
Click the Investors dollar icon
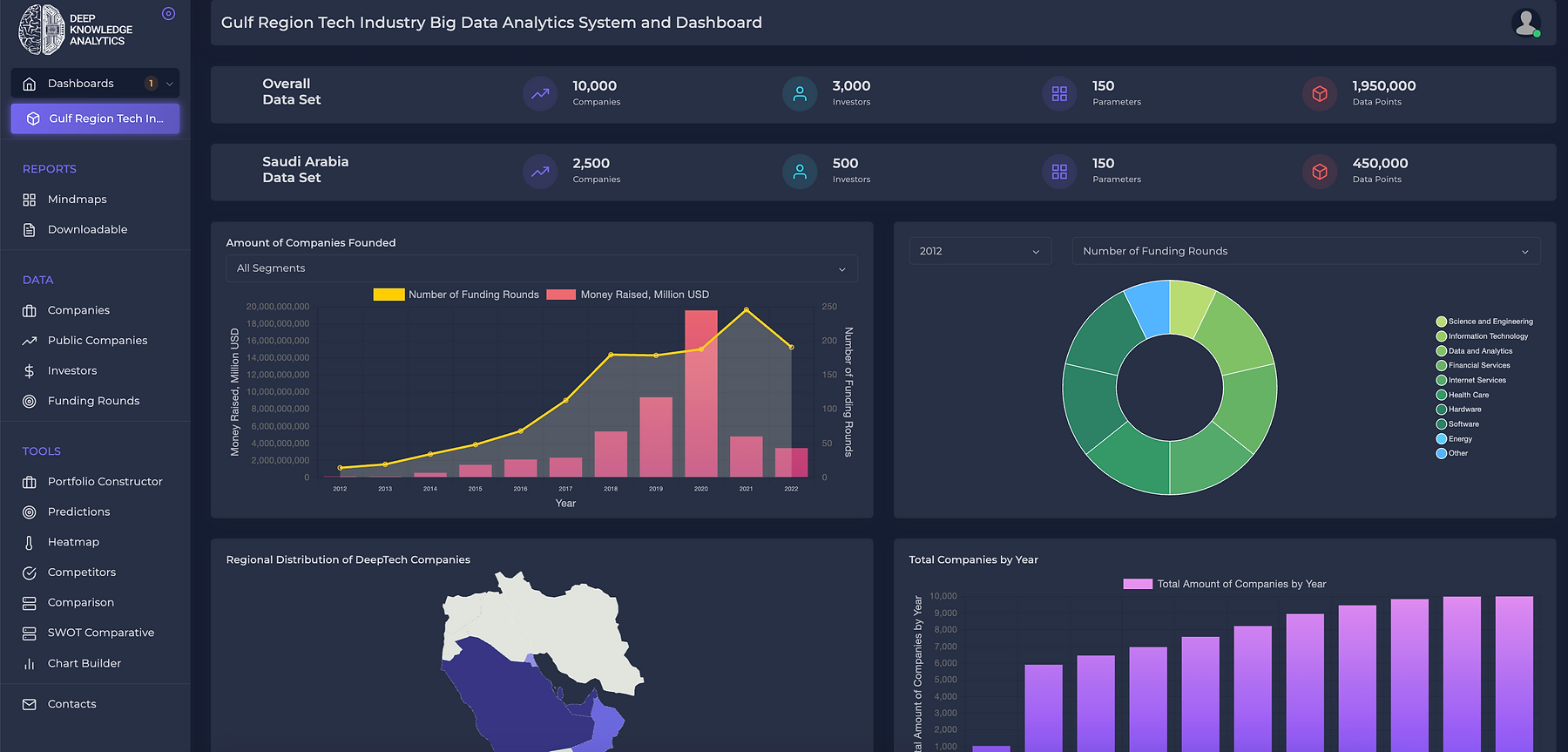[29, 371]
